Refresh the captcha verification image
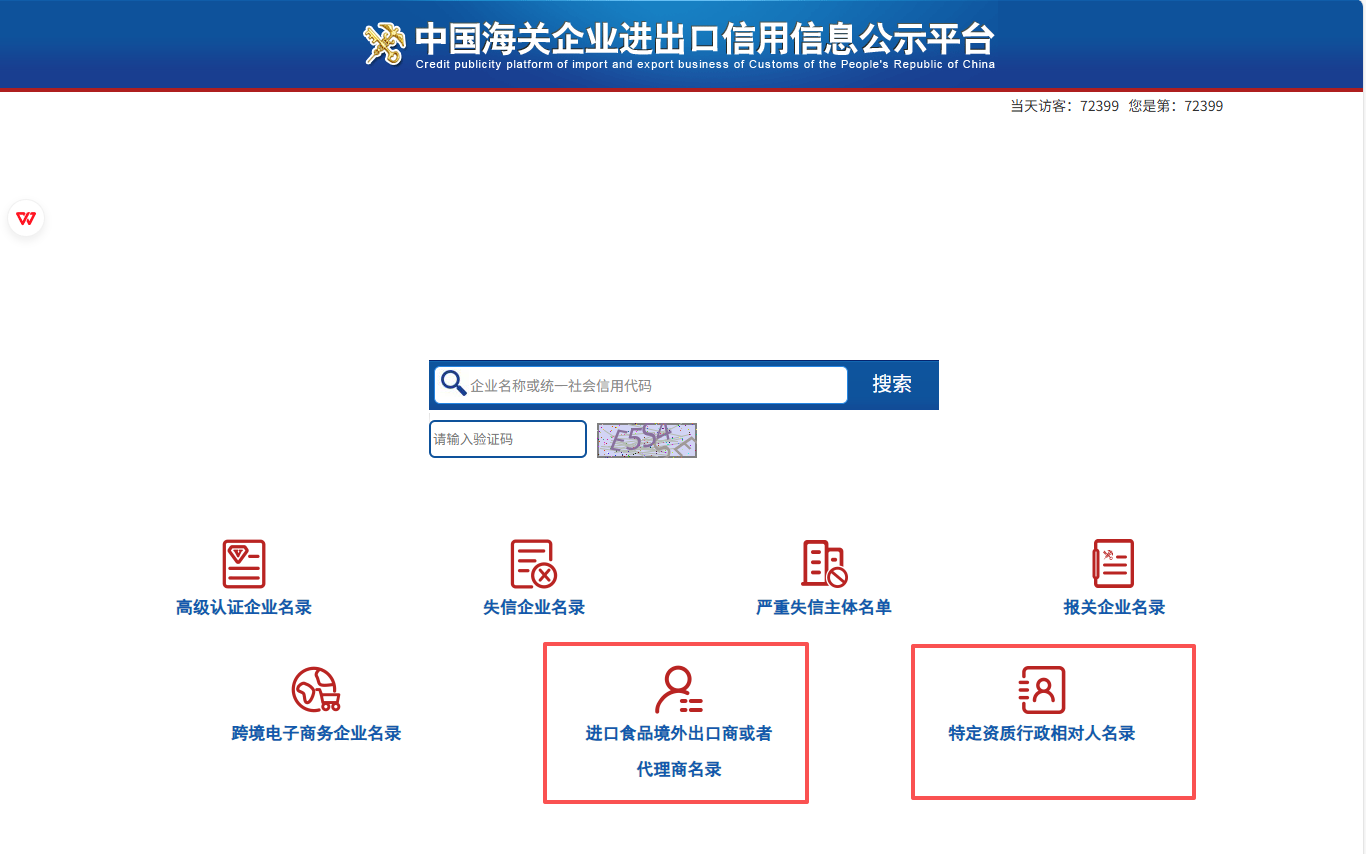 coord(646,440)
